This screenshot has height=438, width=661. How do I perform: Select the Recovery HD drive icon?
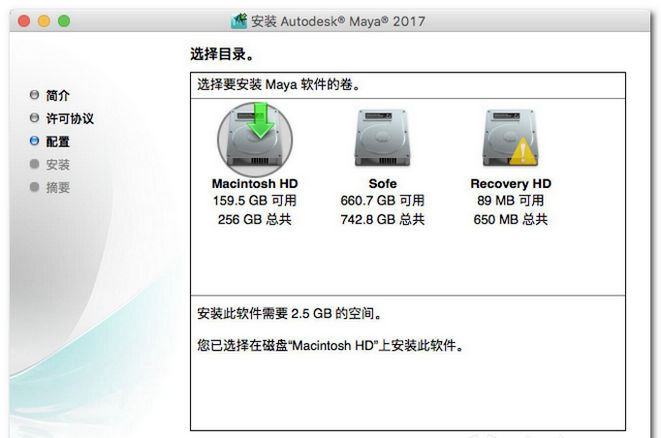[x=510, y=138]
